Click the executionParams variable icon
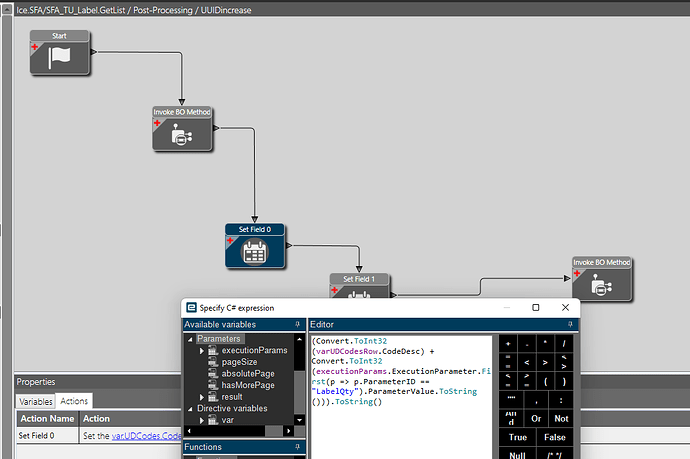Screen dimensions: 690x459 pyautogui.click(x=213, y=350)
